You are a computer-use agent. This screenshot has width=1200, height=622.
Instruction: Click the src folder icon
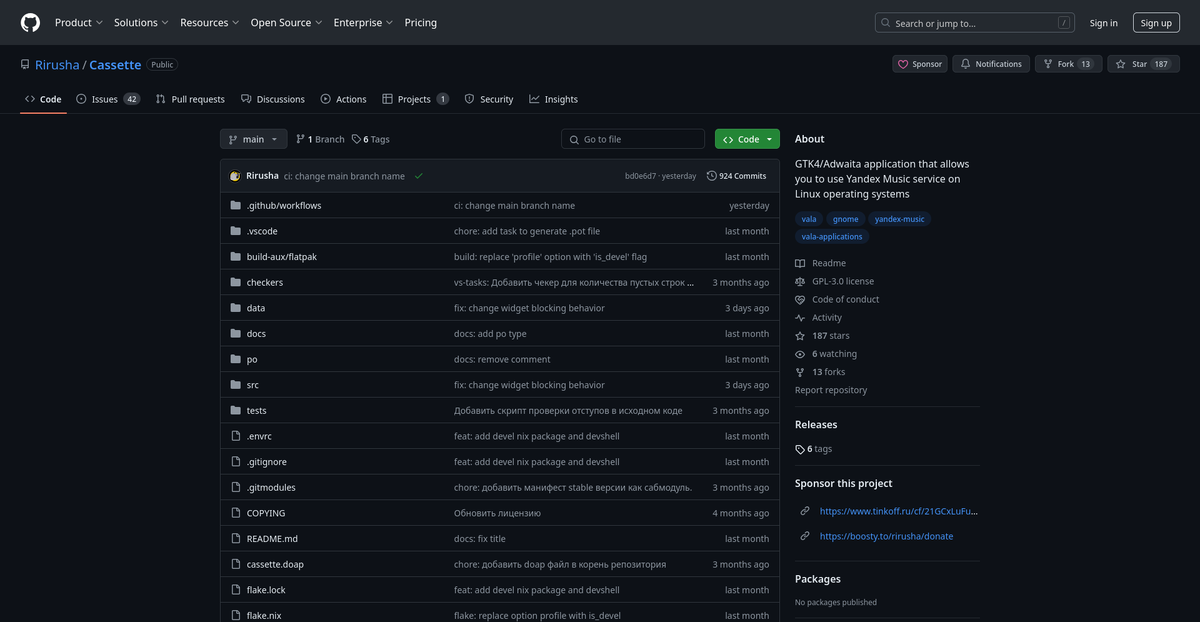(236, 385)
